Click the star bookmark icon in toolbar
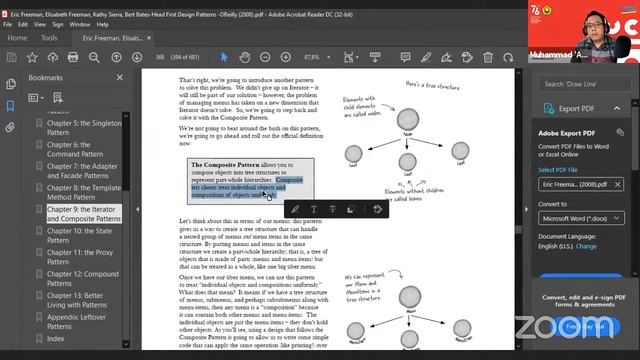 pos(32,58)
